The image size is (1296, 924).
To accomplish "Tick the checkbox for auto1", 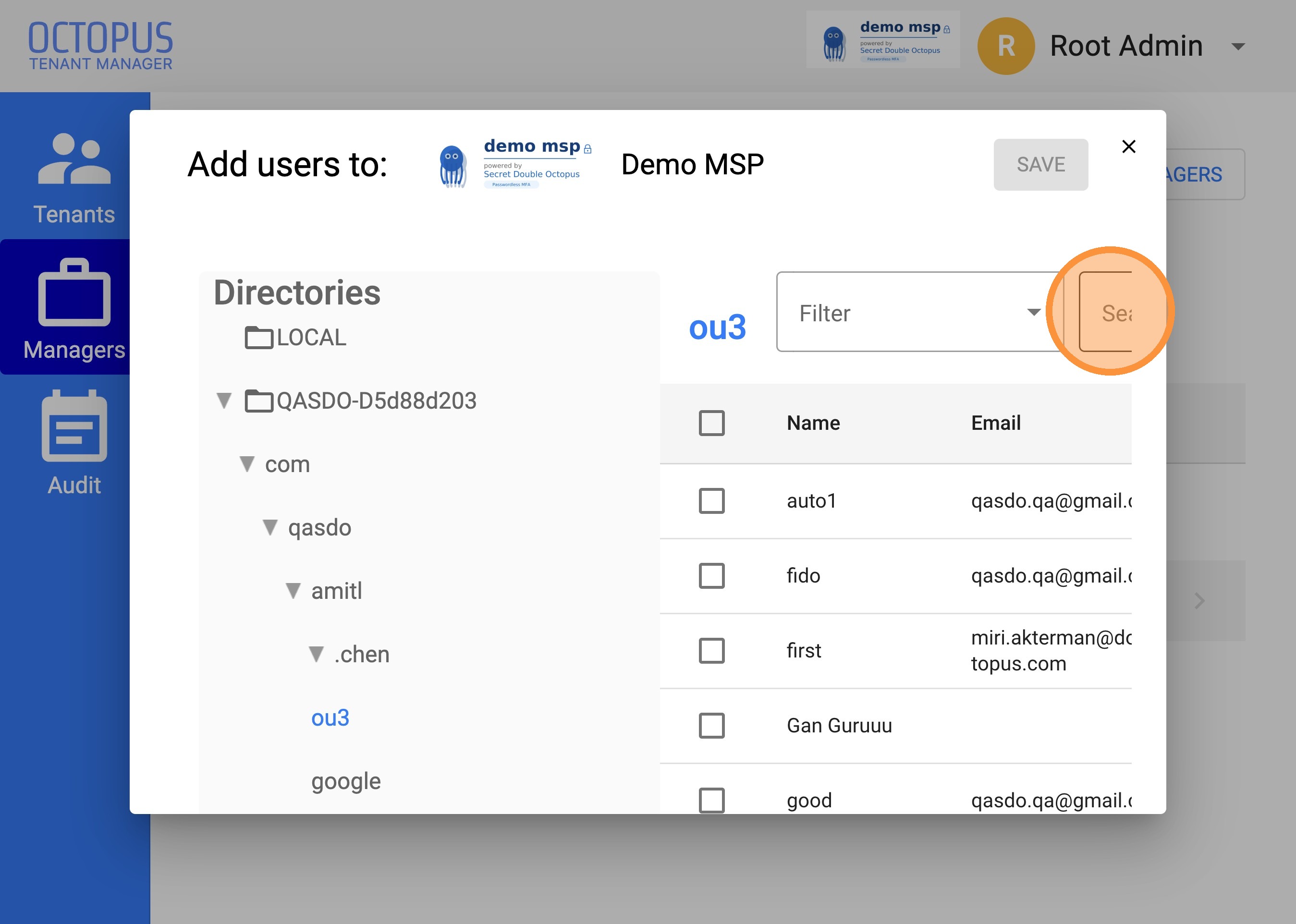I will pos(712,501).
